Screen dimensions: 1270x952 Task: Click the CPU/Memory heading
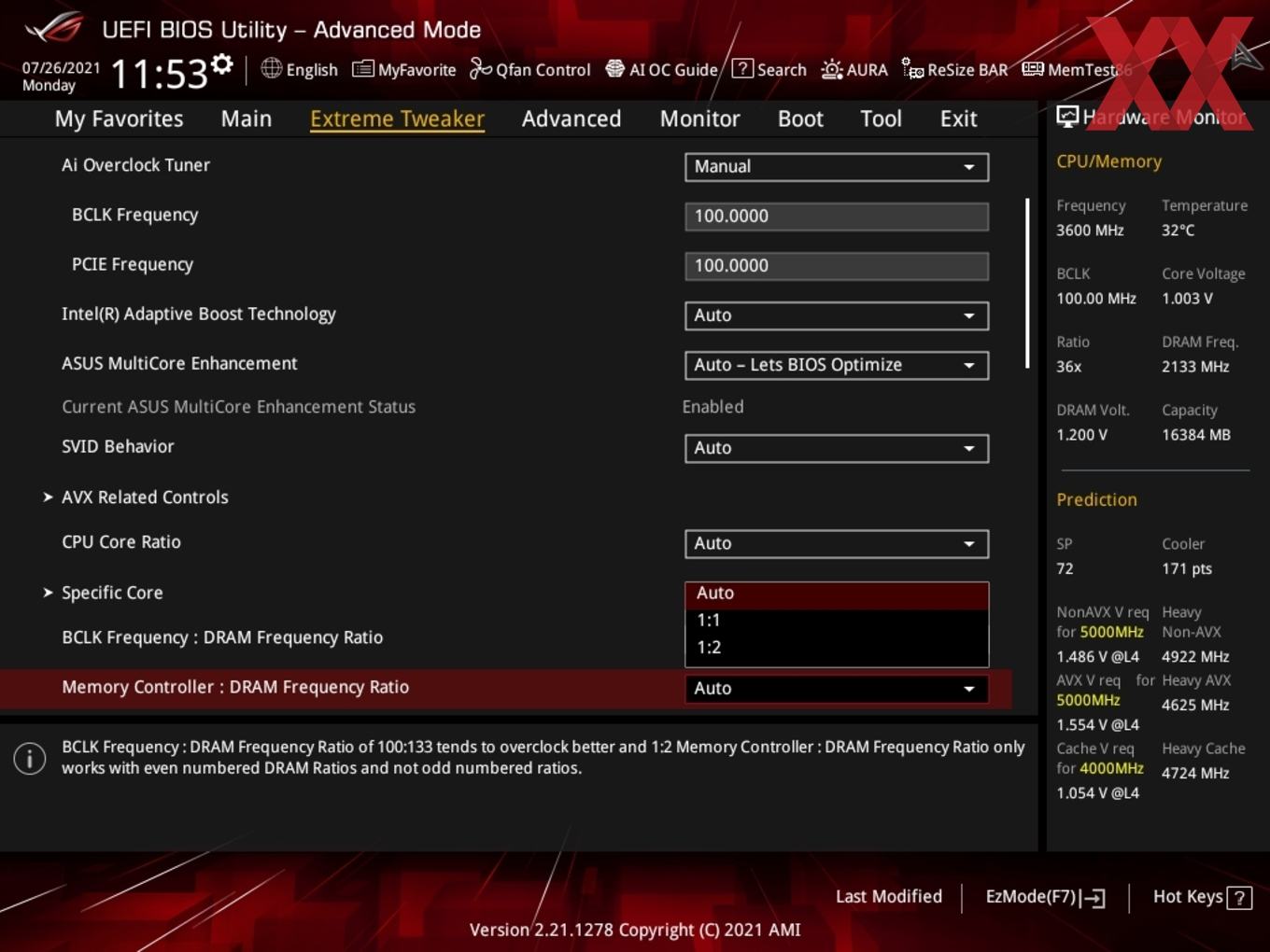click(1108, 161)
